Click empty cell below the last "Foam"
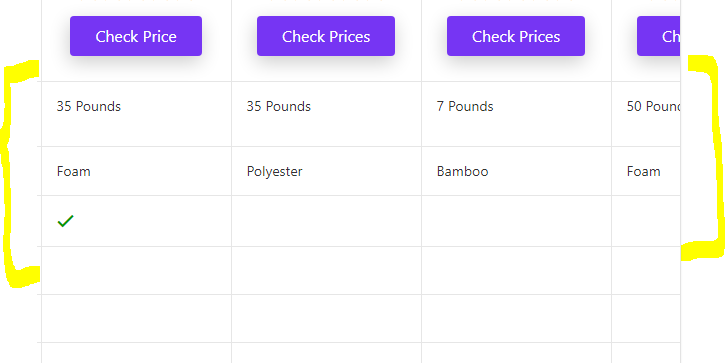The height and width of the screenshot is (363, 725). point(646,221)
